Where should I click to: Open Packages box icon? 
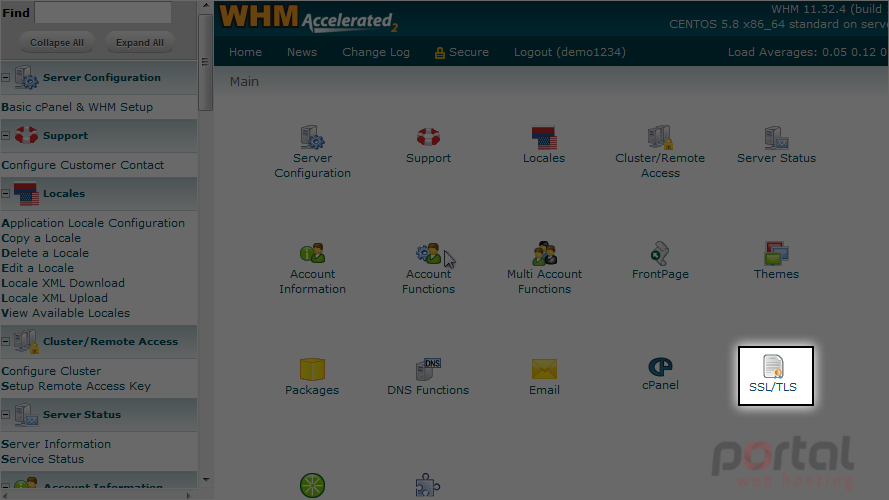coord(312,369)
